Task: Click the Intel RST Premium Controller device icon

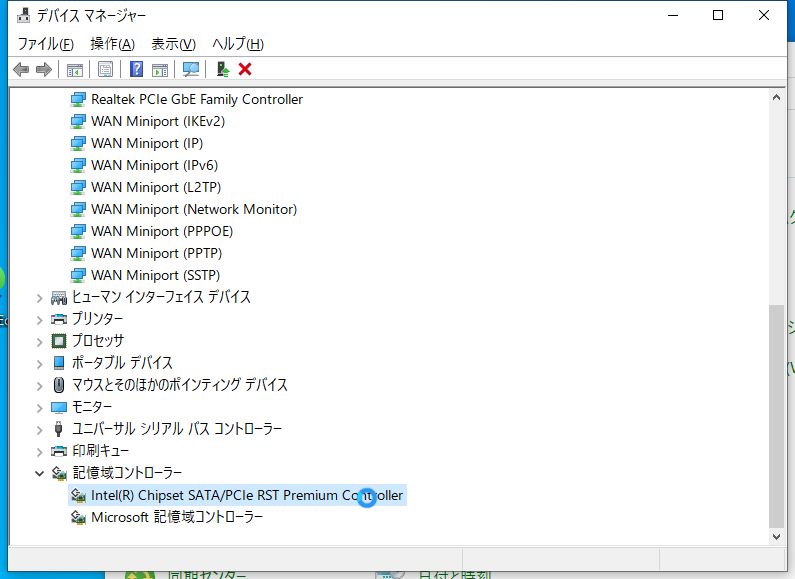Action: [78, 495]
